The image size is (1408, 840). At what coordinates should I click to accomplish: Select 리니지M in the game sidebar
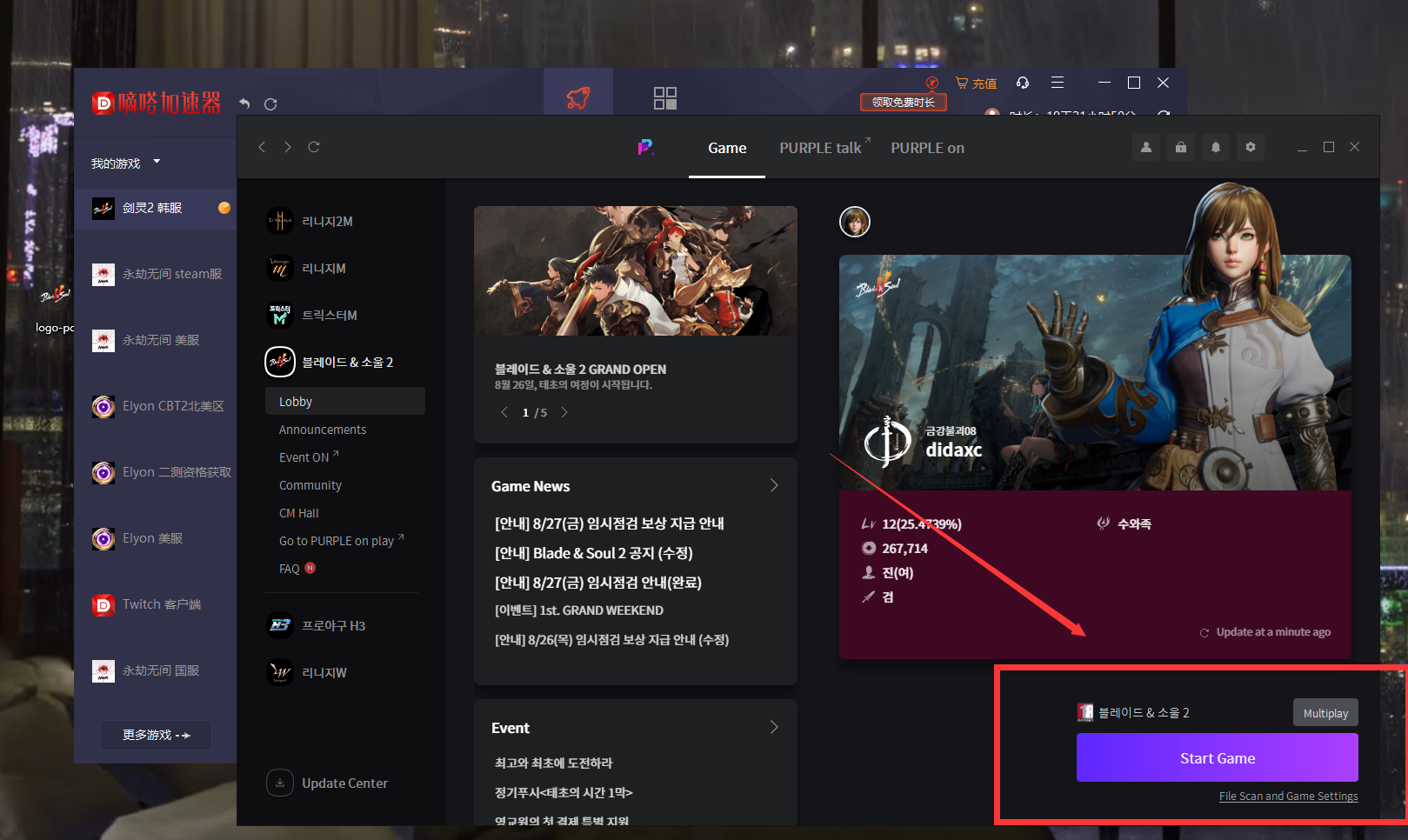[307, 268]
